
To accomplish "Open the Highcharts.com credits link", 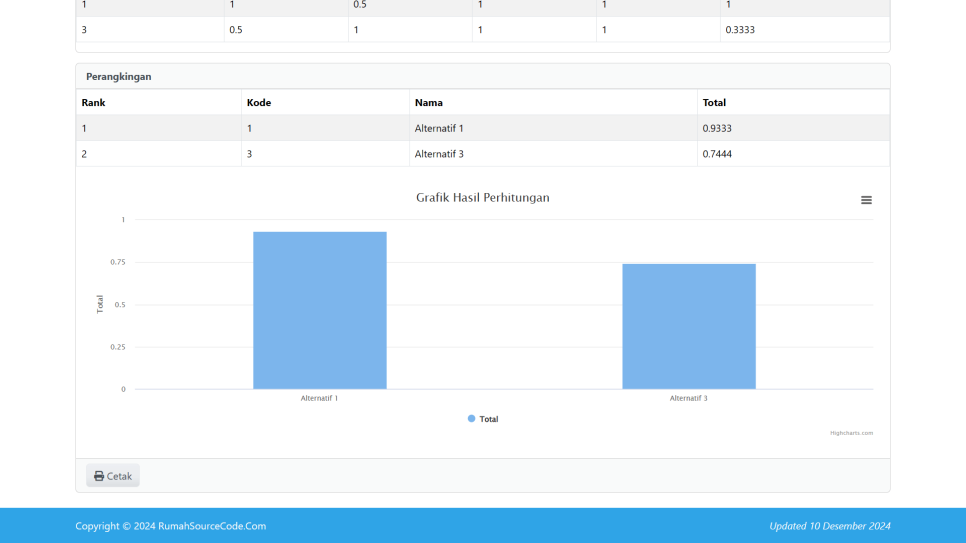I will coord(851,433).
